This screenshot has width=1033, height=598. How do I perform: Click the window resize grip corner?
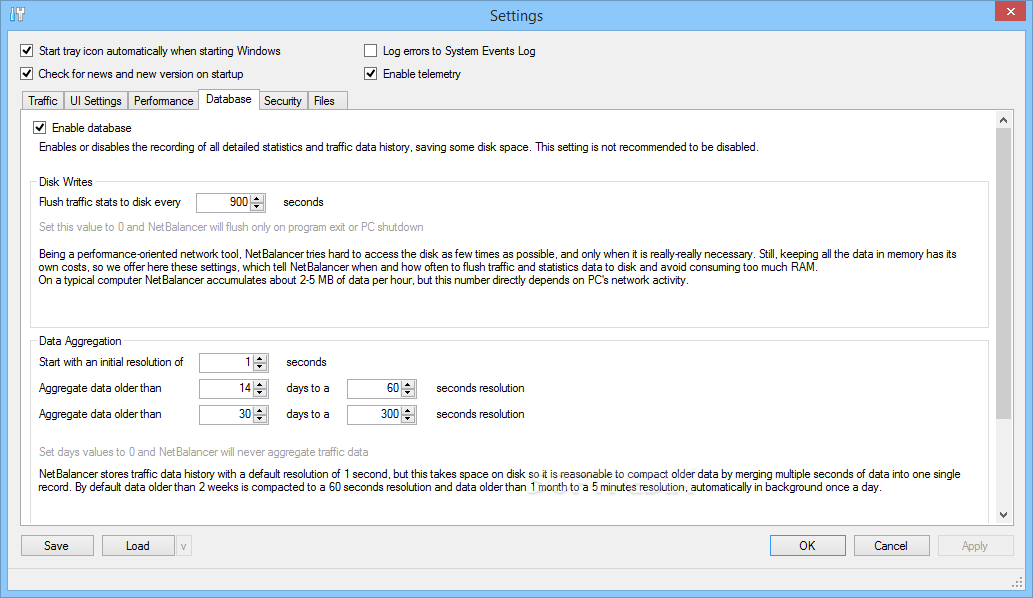coord(1017,582)
